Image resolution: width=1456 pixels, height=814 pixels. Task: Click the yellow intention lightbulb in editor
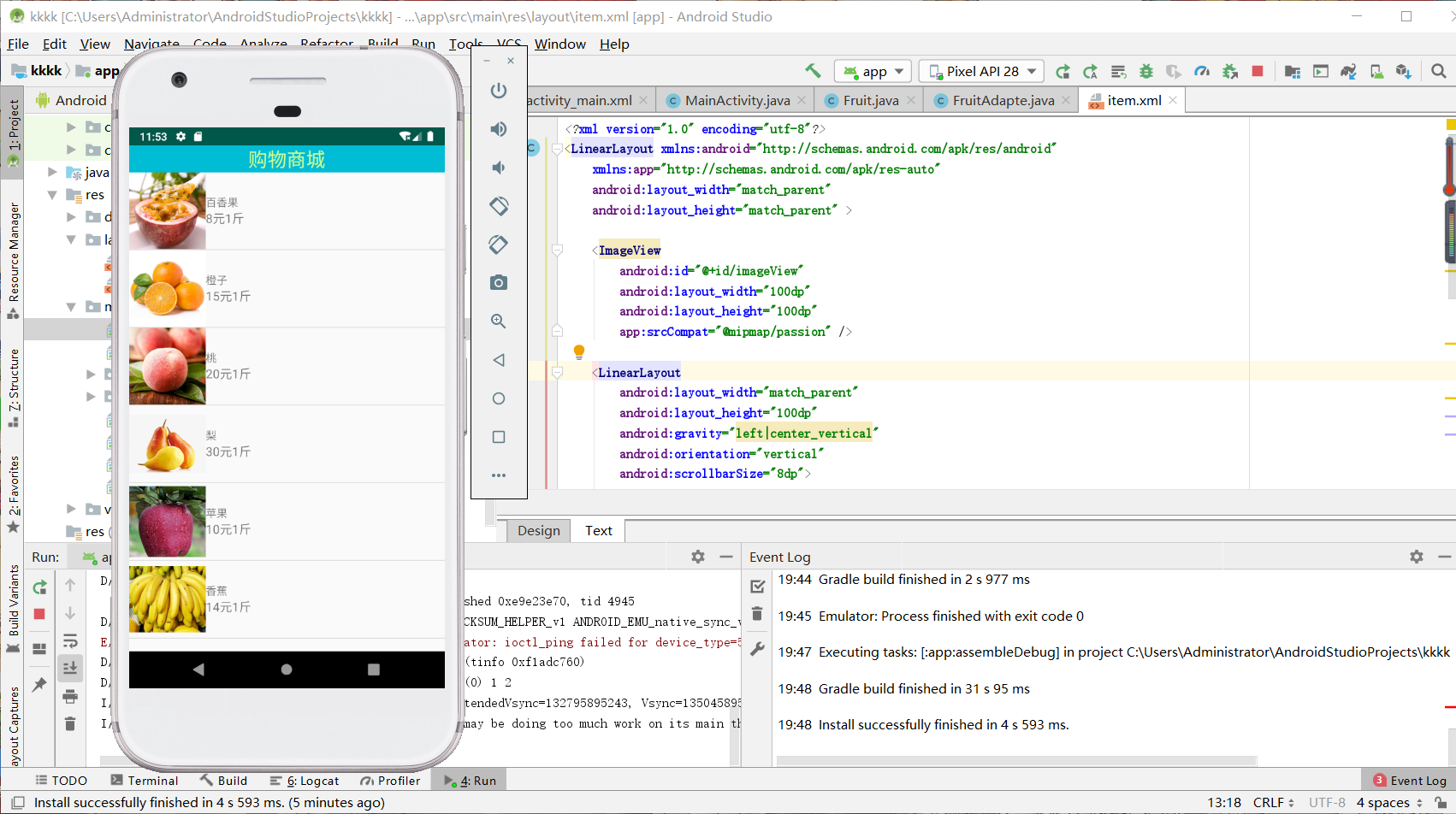coord(579,351)
